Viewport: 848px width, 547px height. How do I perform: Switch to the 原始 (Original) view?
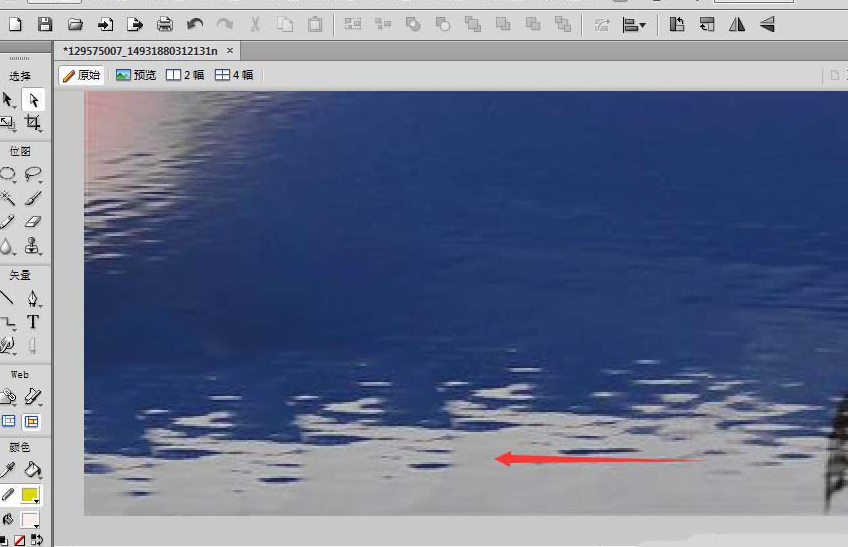pyautogui.click(x=82, y=75)
